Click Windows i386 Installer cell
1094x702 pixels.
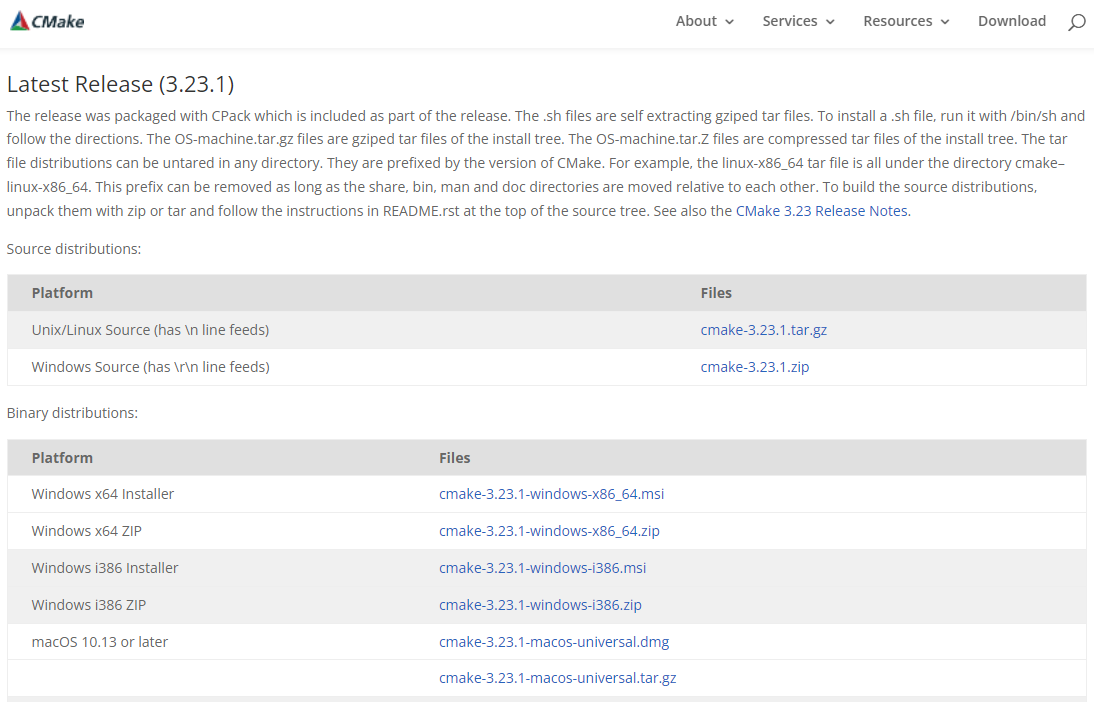pos(105,568)
